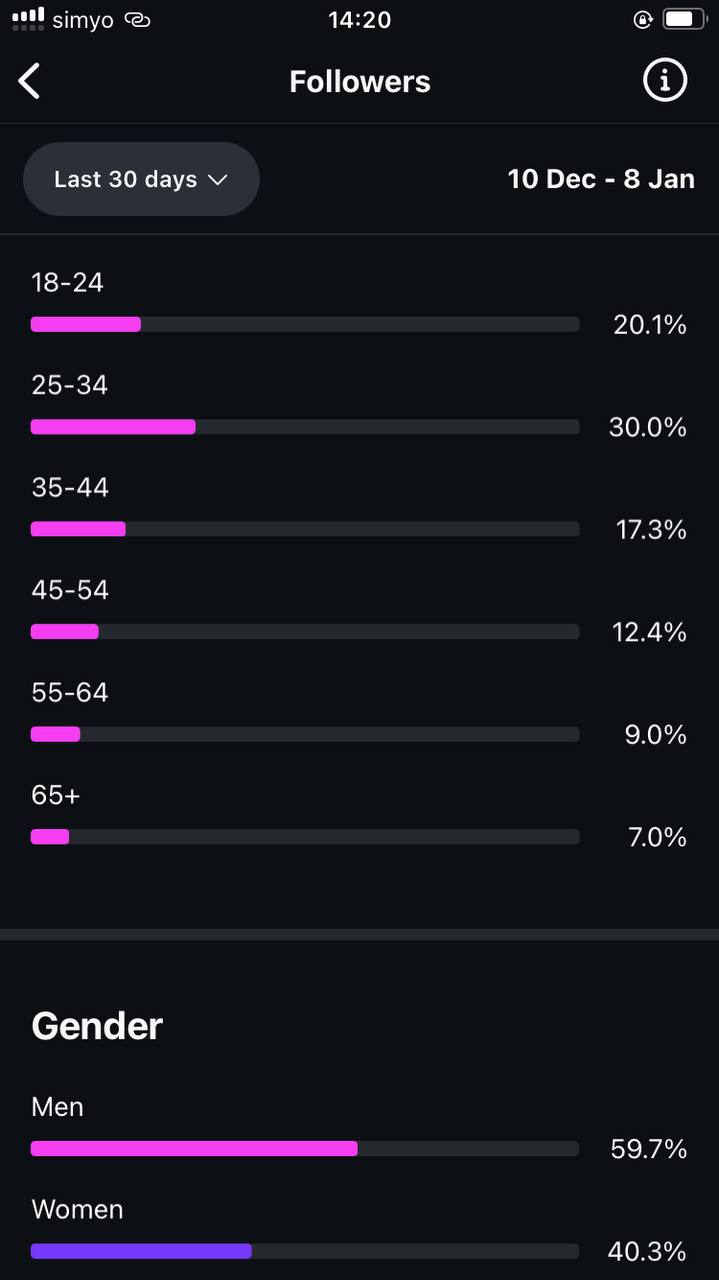Image resolution: width=719 pixels, height=1280 pixels.
Task: Tap the back arrow icon
Action: (30, 81)
